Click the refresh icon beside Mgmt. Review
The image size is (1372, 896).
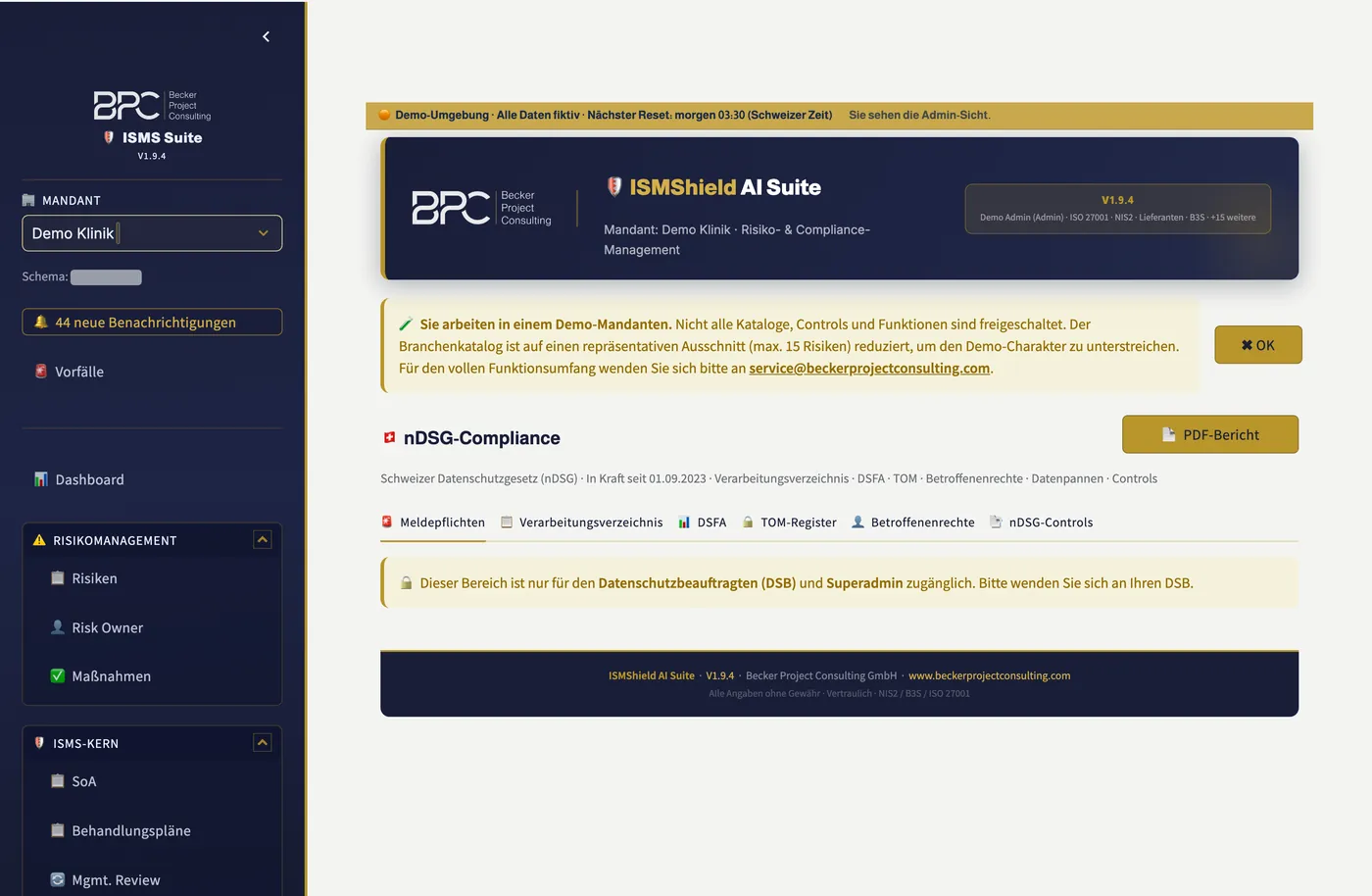pos(58,879)
